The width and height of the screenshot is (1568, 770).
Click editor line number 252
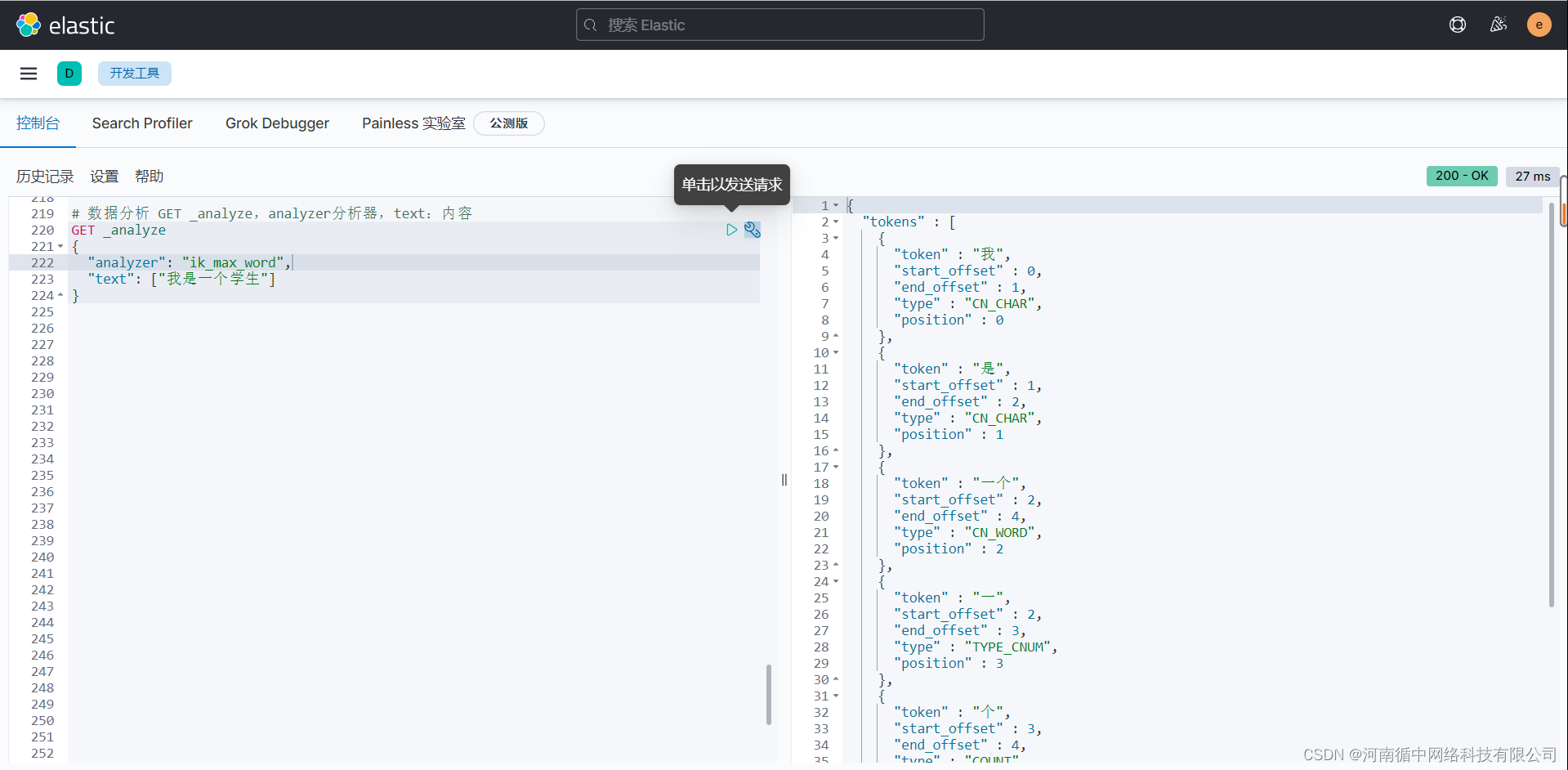42,753
